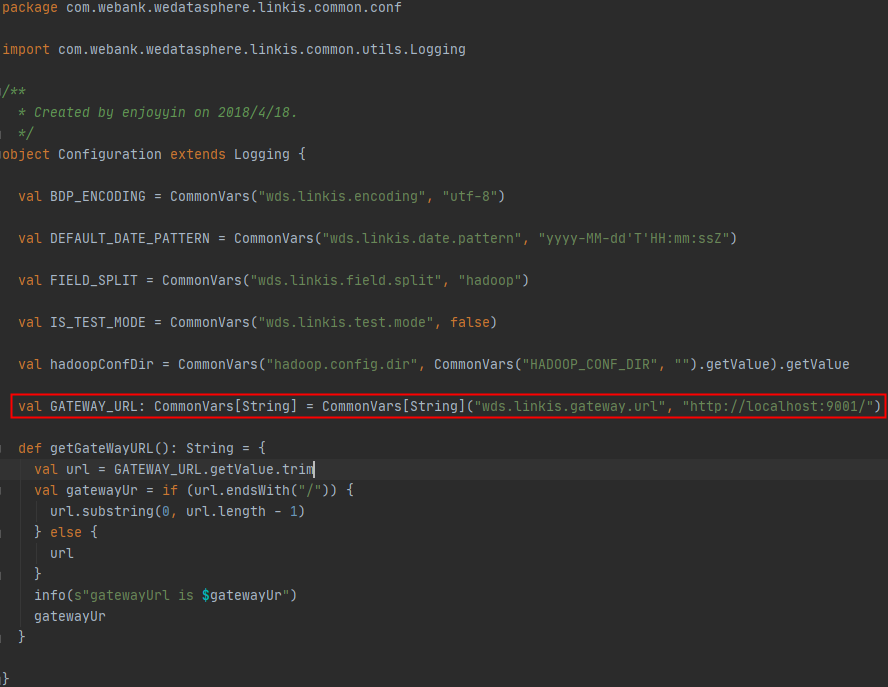Click 'url.length' in the substring arguments
Screen dimensions: 888x687
pyautogui.click(x=225, y=511)
